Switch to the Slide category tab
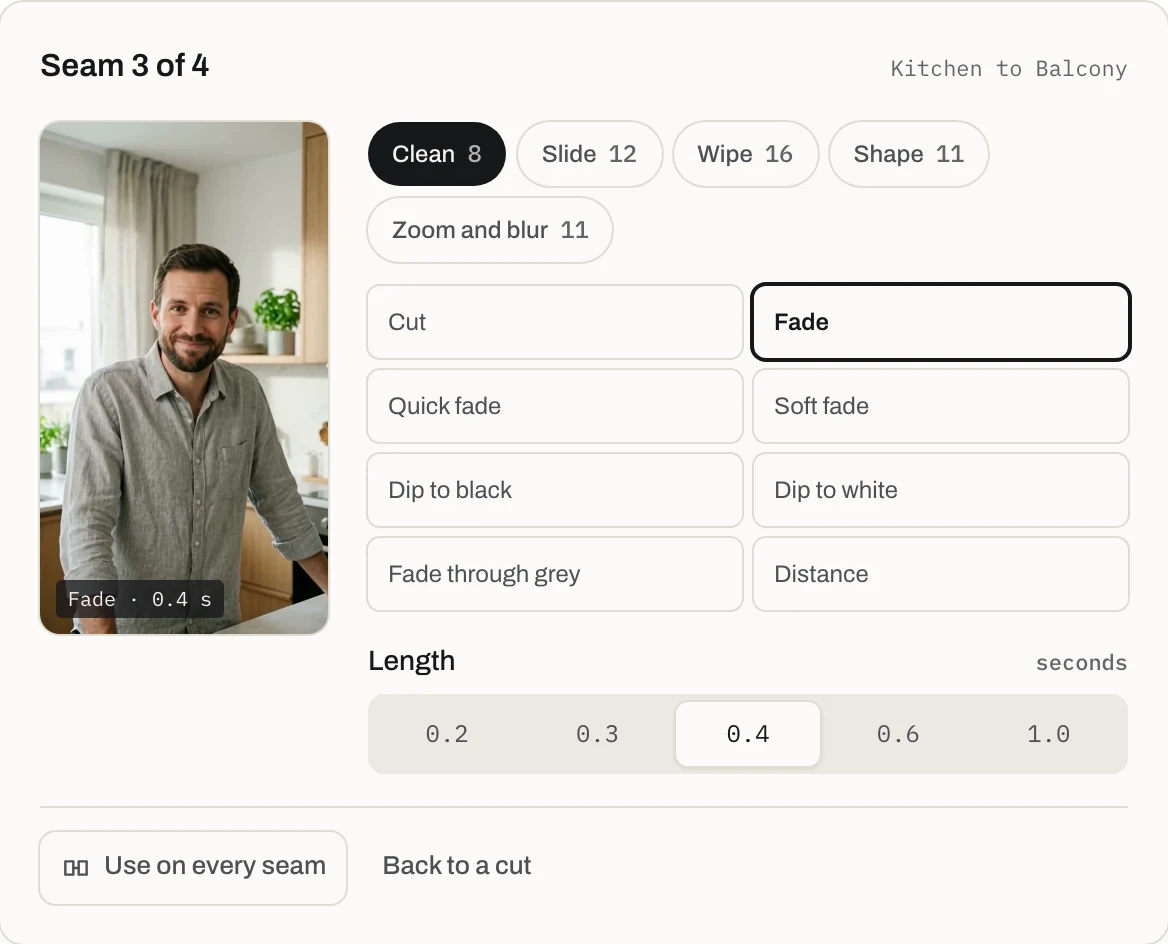The image size is (1168, 944). [589, 154]
